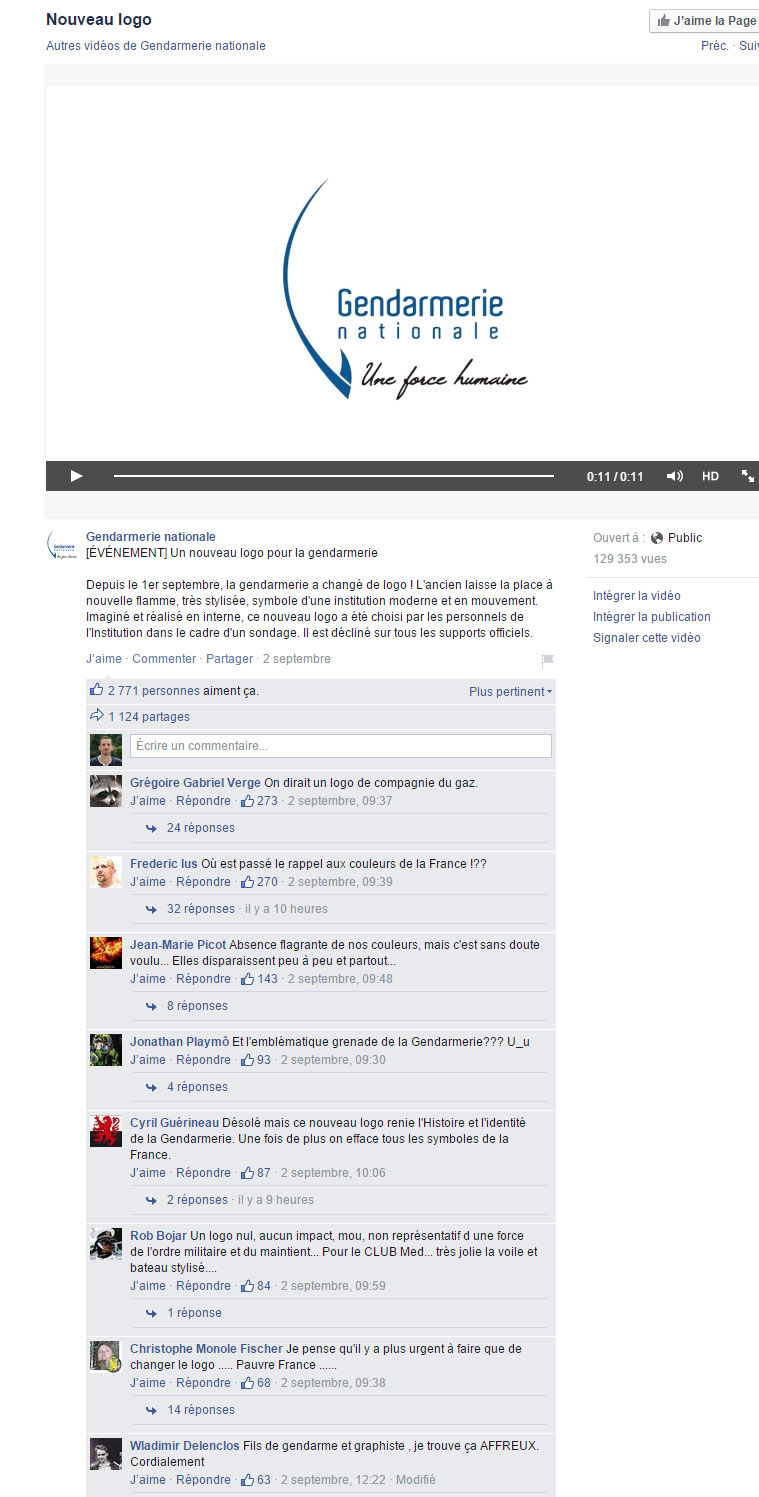Click like icon showing 273 likes
The image size is (759, 1497).
click(247, 800)
